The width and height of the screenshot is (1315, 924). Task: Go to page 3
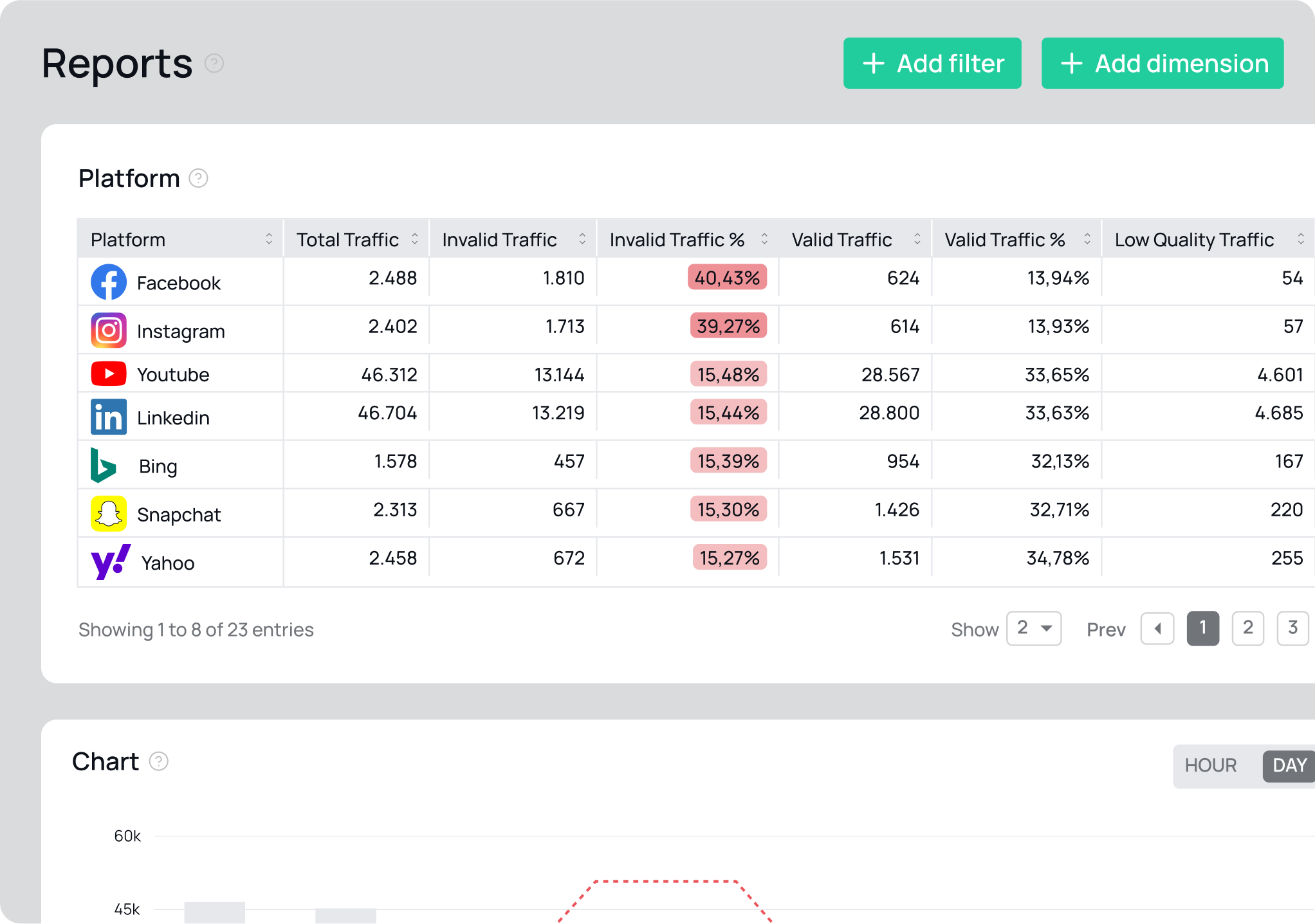[x=1292, y=628]
